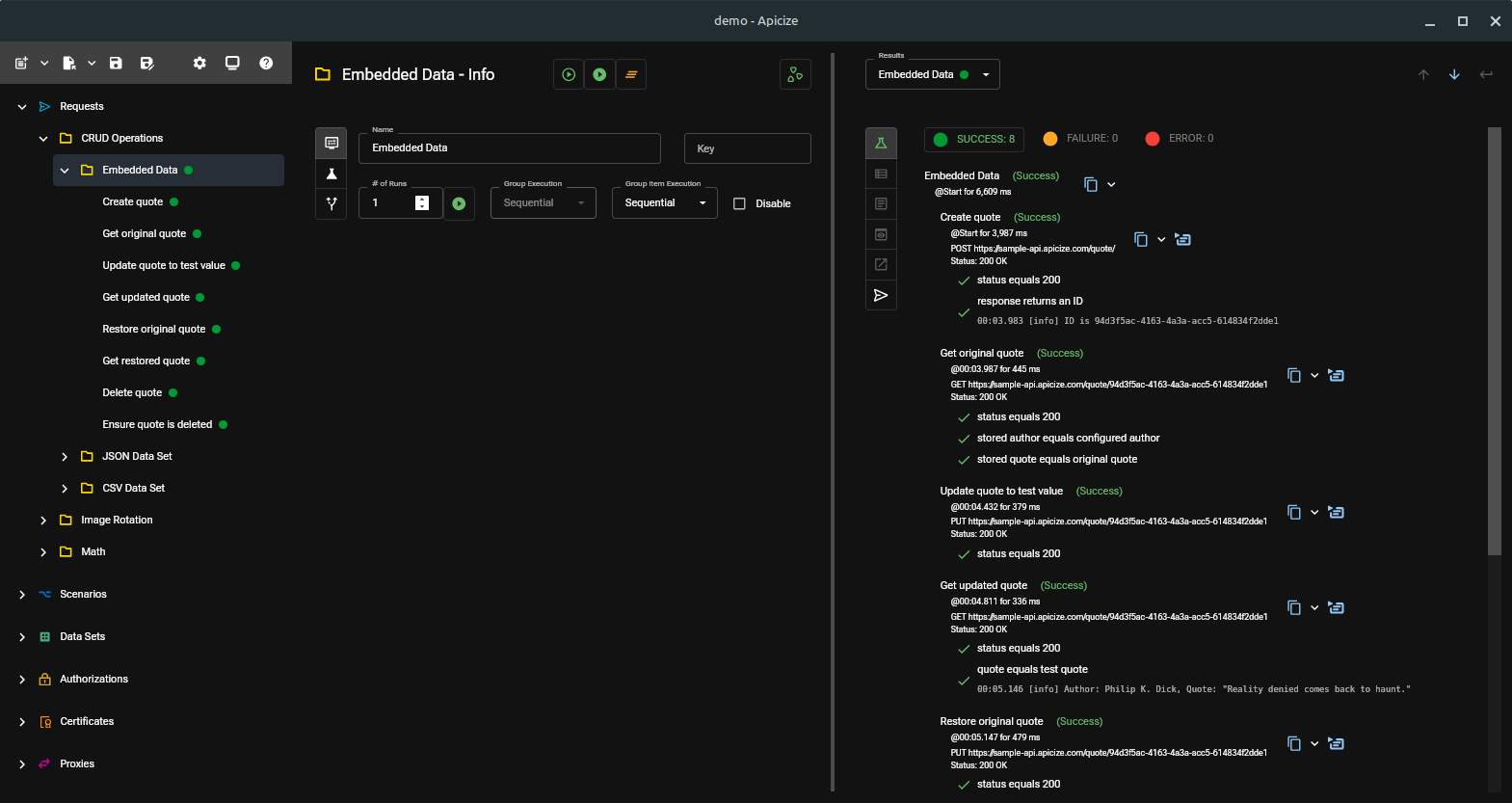
Task: Copy the Get updated quote result
Action: (x=1294, y=607)
